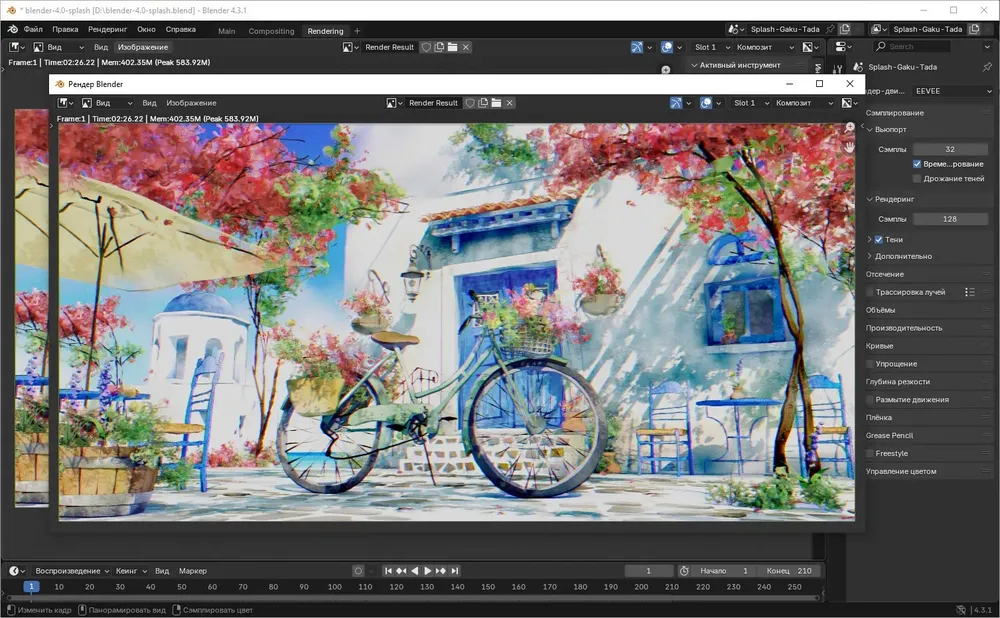
Task: Open the Изображение menu in render window
Action: [x=191, y=103]
